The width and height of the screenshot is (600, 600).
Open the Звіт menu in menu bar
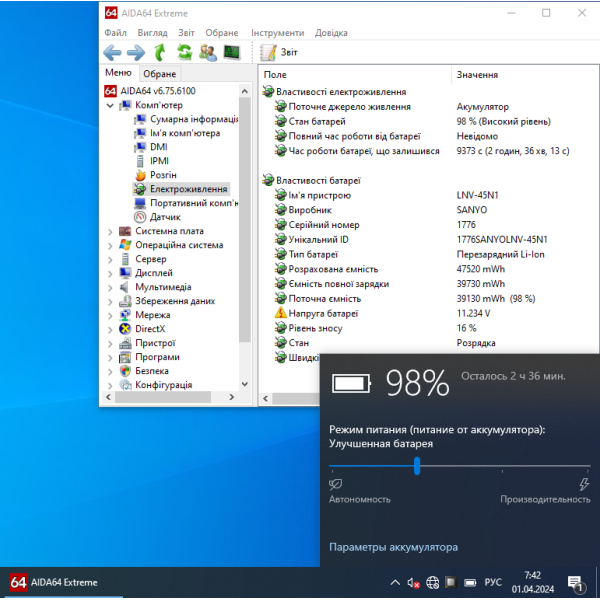pyautogui.click(x=186, y=33)
